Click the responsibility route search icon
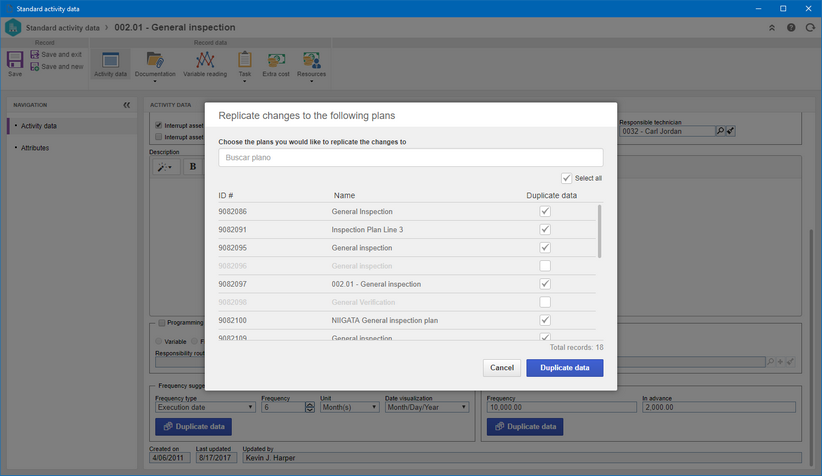822x476 pixels. pyautogui.click(x=770, y=362)
